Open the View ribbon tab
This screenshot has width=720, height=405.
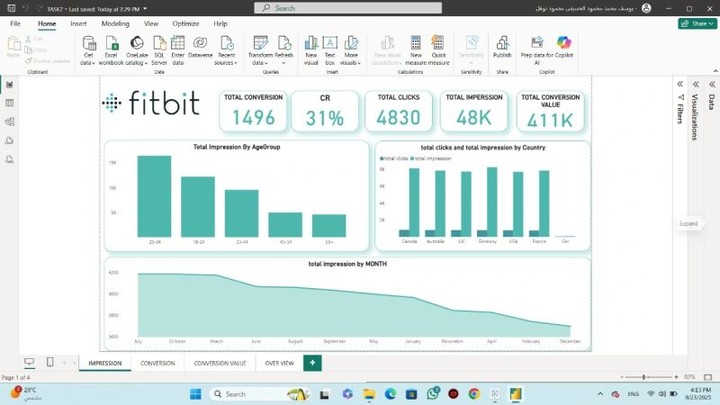click(x=151, y=23)
